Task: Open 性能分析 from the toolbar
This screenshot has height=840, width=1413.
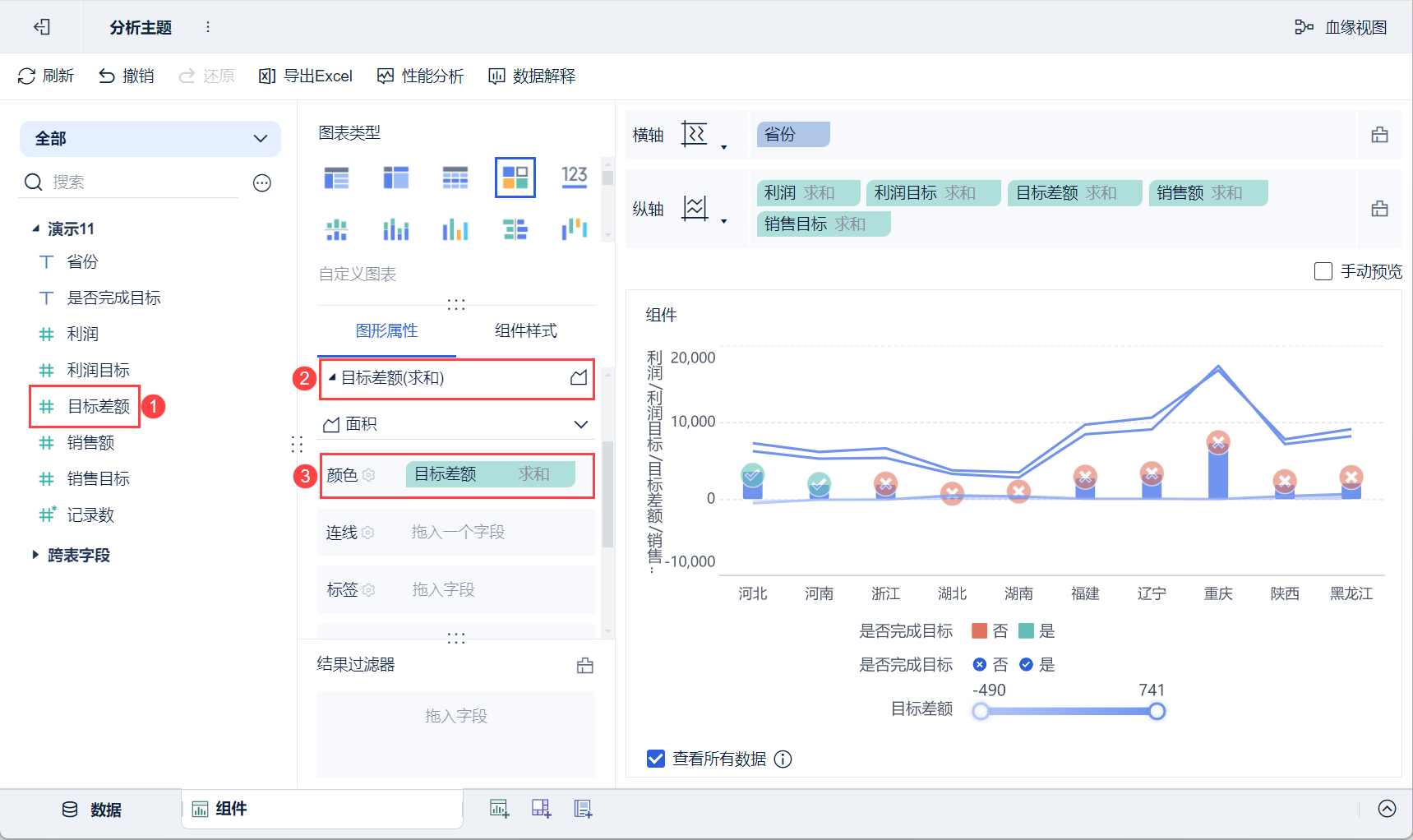Action: pyautogui.click(x=420, y=76)
